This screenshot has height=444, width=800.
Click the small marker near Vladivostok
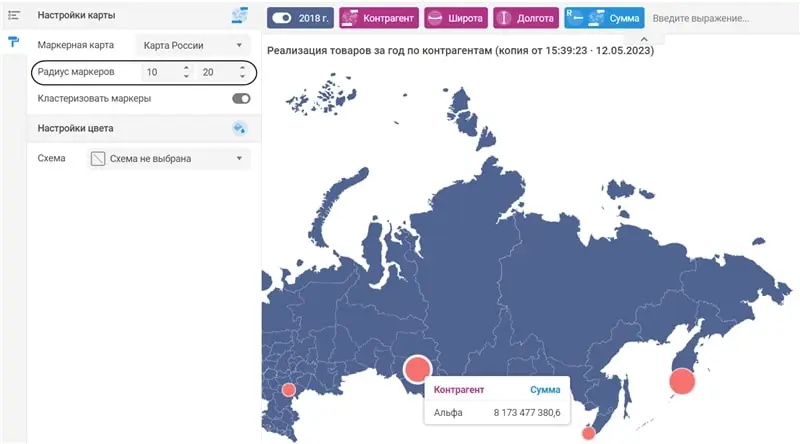(588, 433)
